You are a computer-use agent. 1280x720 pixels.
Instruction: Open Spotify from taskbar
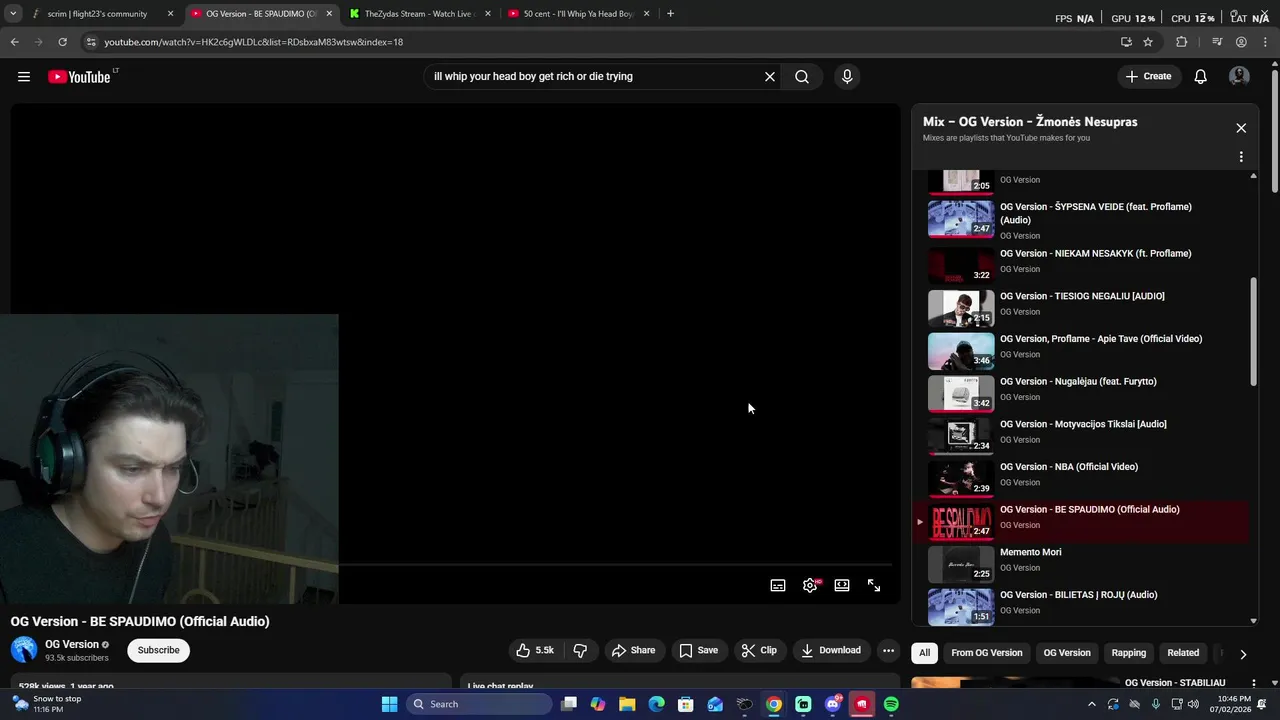[891, 704]
